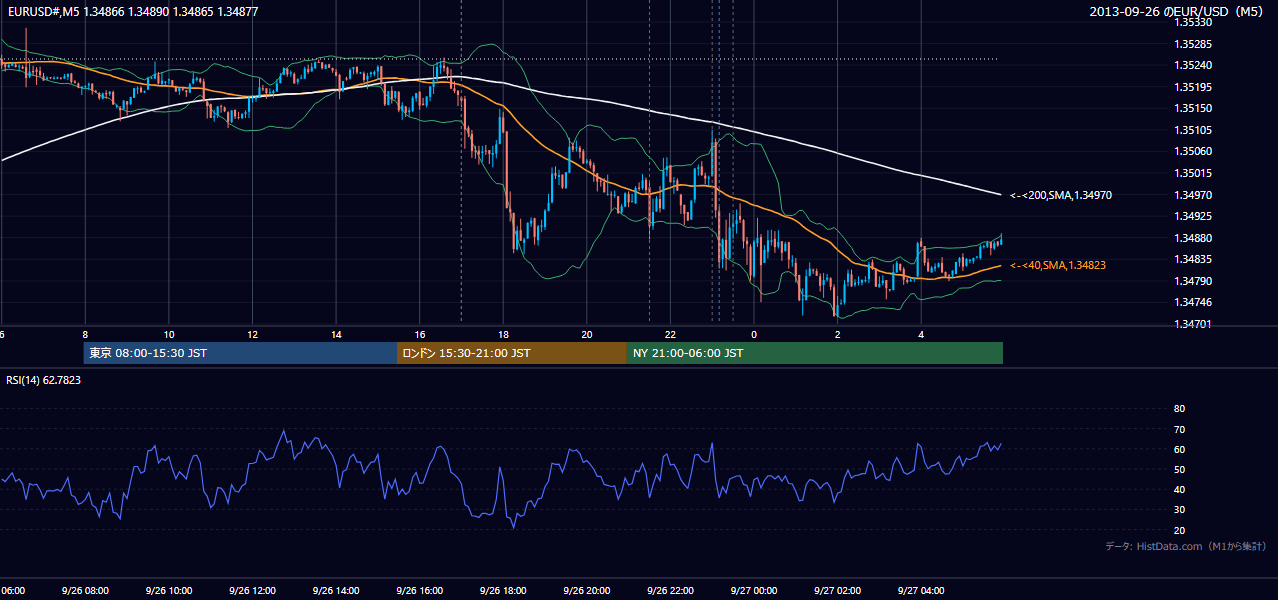This screenshot has width=1278, height=600.
Task: Click RSI scale value 30
Action: [1179, 509]
